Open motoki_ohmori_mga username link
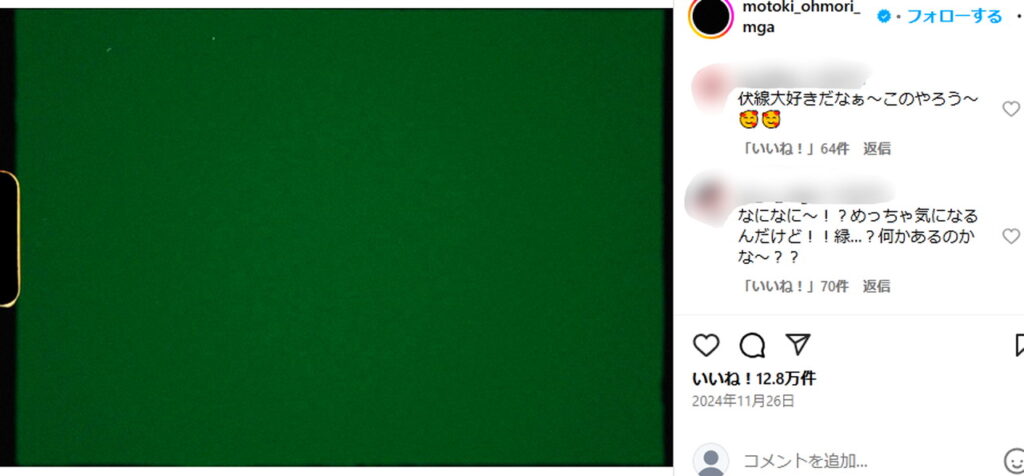 tap(801, 18)
